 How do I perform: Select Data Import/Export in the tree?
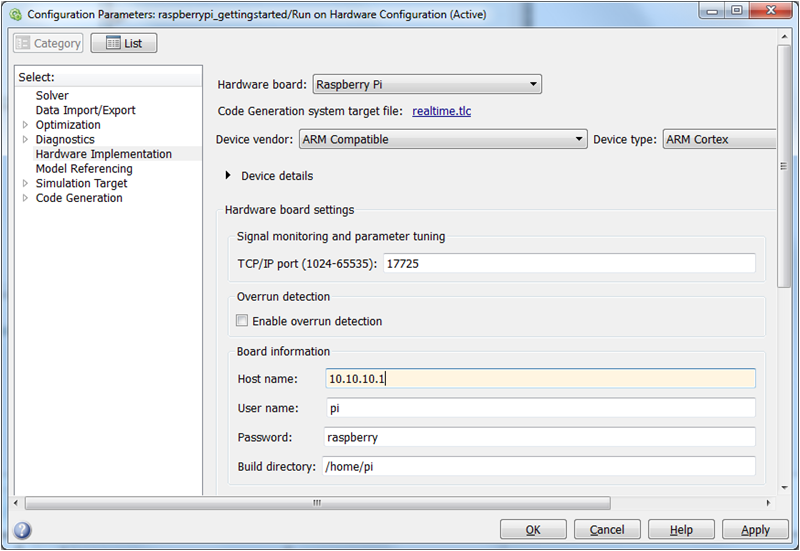tap(86, 110)
